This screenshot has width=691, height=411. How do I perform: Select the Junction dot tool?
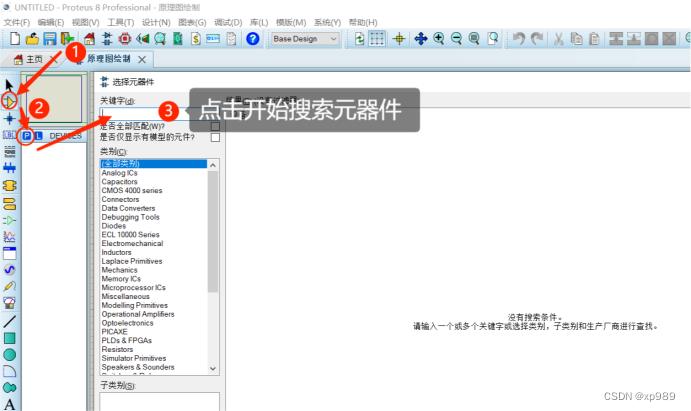pos(9,118)
